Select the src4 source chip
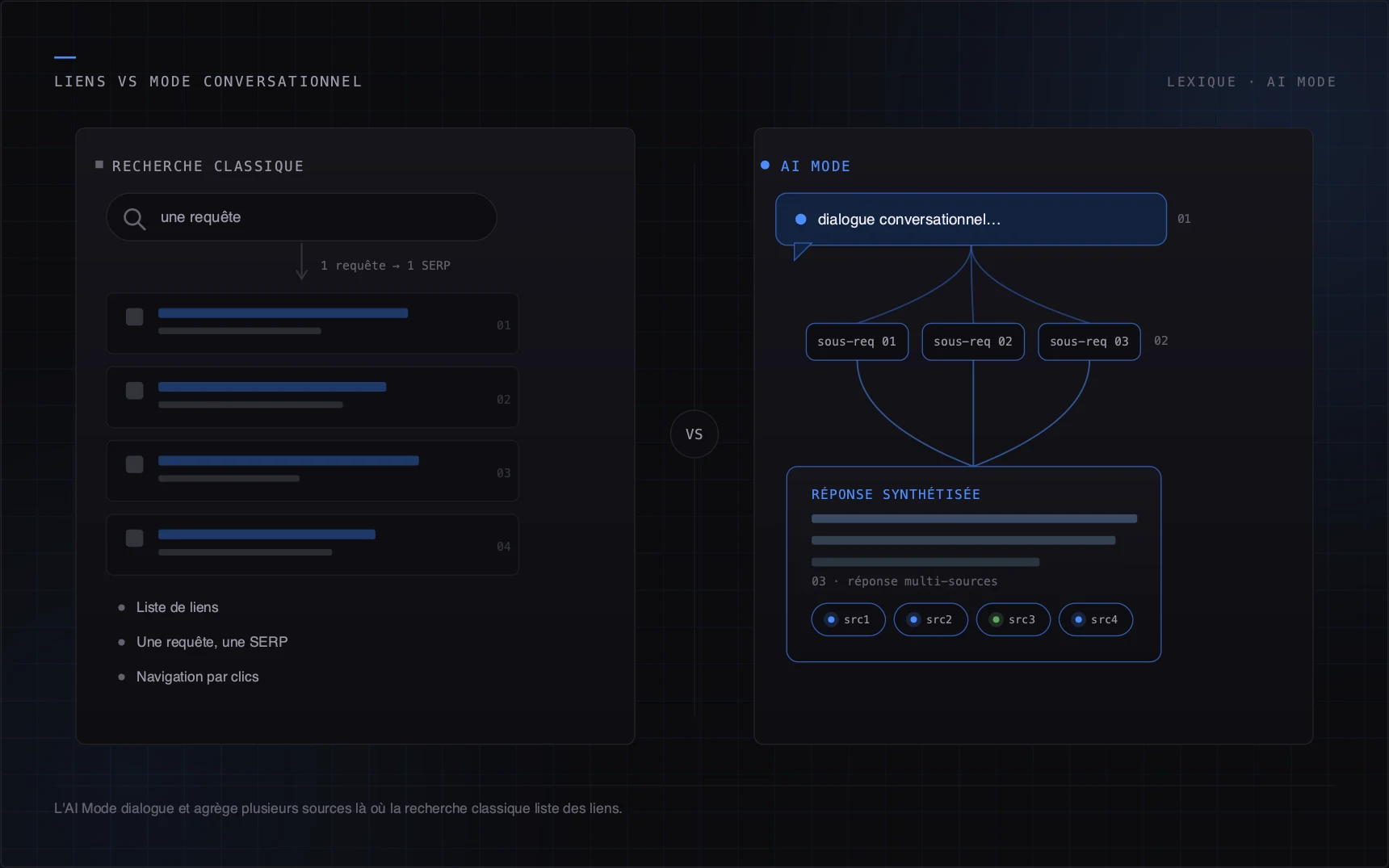The height and width of the screenshot is (868, 1389). (1095, 619)
